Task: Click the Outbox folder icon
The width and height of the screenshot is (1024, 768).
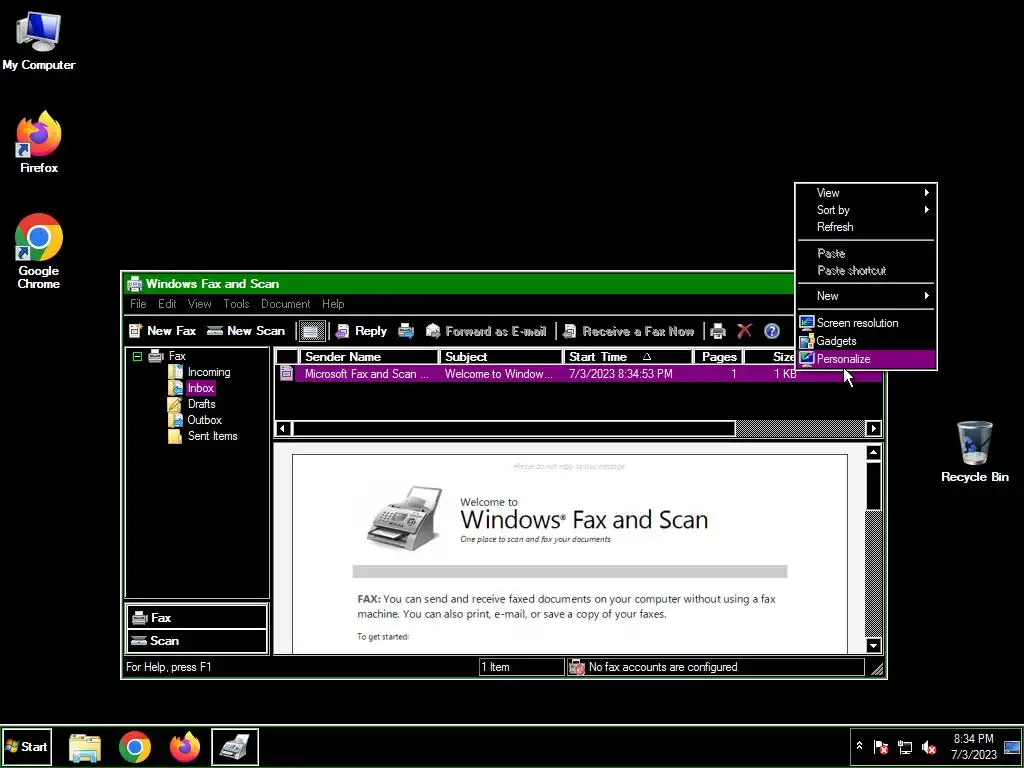Action: click(175, 420)
